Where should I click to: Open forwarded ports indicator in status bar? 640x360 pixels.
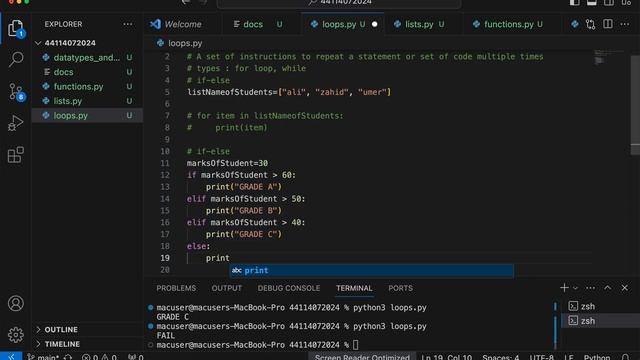tap(136, 357)
